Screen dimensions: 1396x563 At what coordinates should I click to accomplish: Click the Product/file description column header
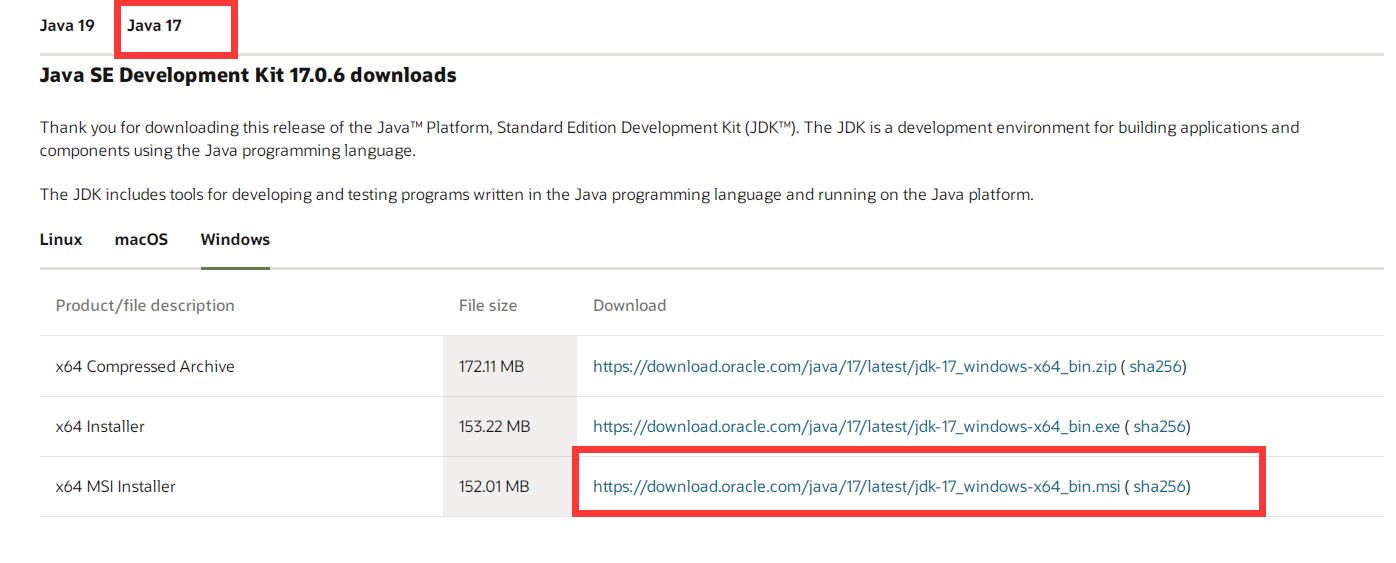[145, 305]
